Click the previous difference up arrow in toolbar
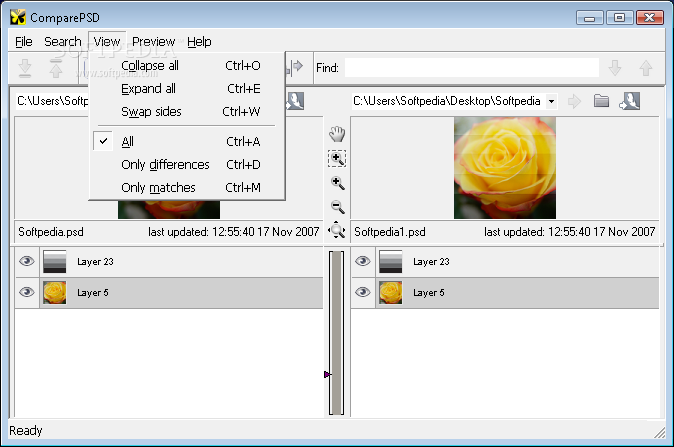 click(56, 68)
